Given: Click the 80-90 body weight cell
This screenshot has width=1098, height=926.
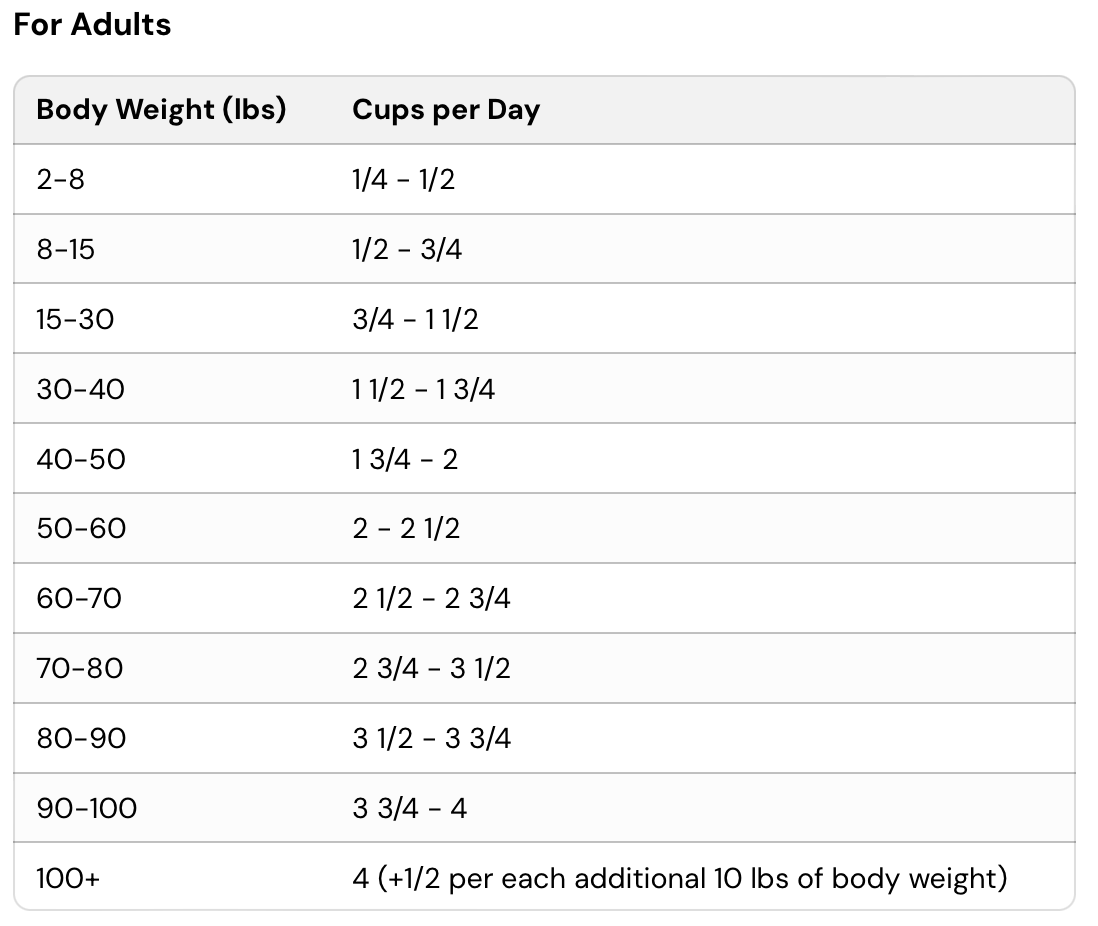Looking at the screenshot, I should [x=81, y=738].
